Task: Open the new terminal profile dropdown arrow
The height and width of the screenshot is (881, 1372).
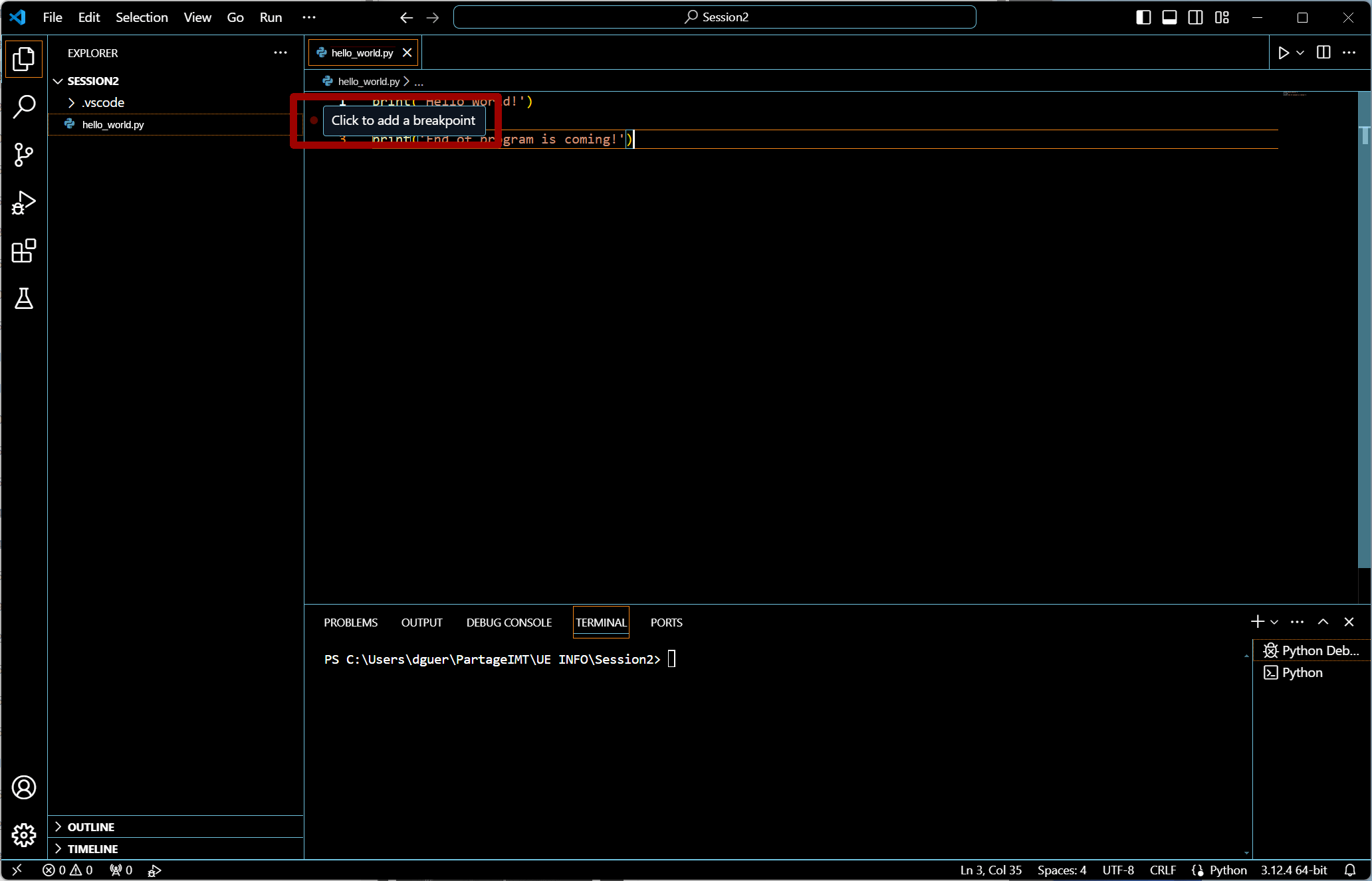Action: tap(1274, 623)
